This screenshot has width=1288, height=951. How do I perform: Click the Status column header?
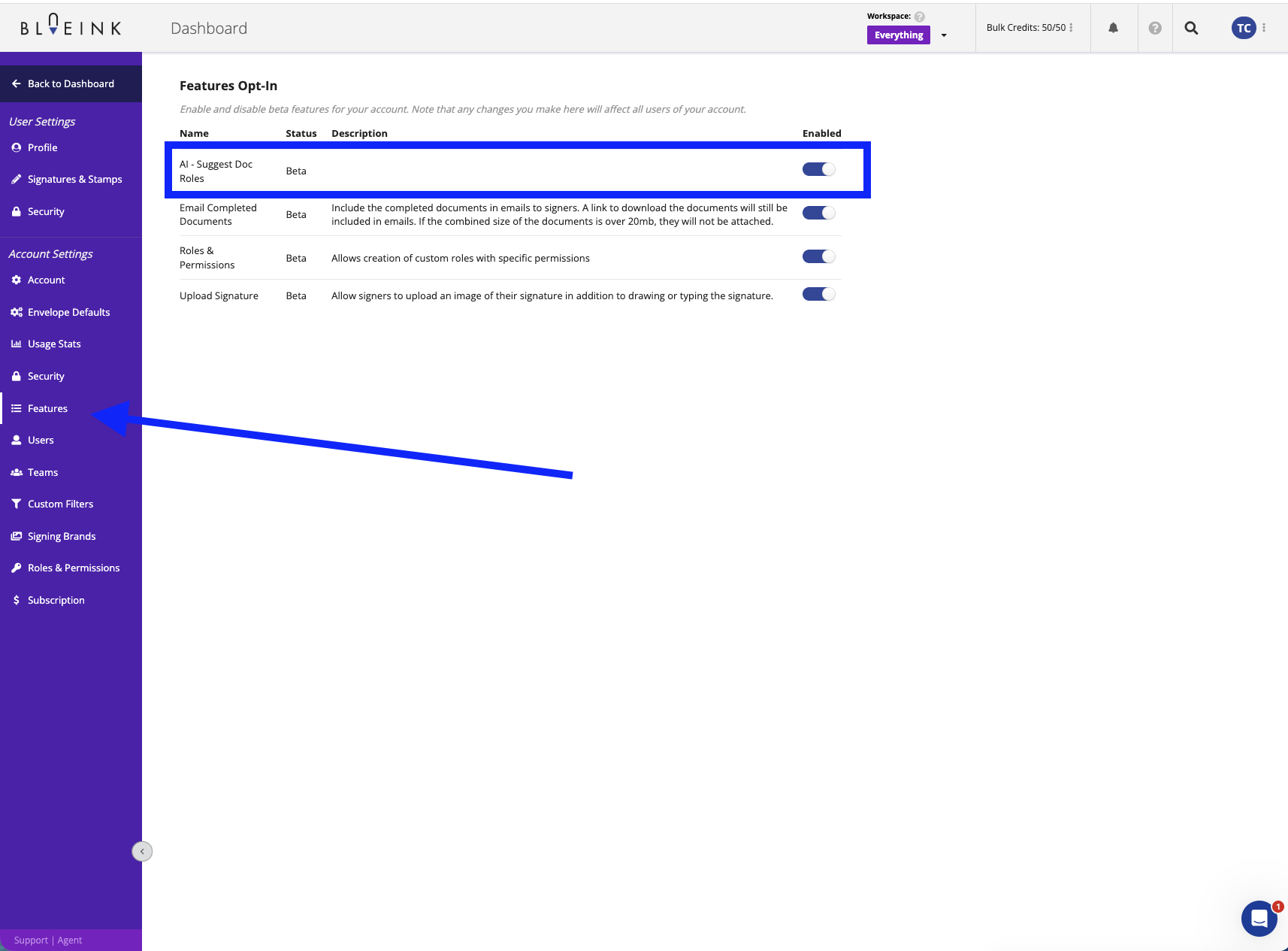point(301,133)
